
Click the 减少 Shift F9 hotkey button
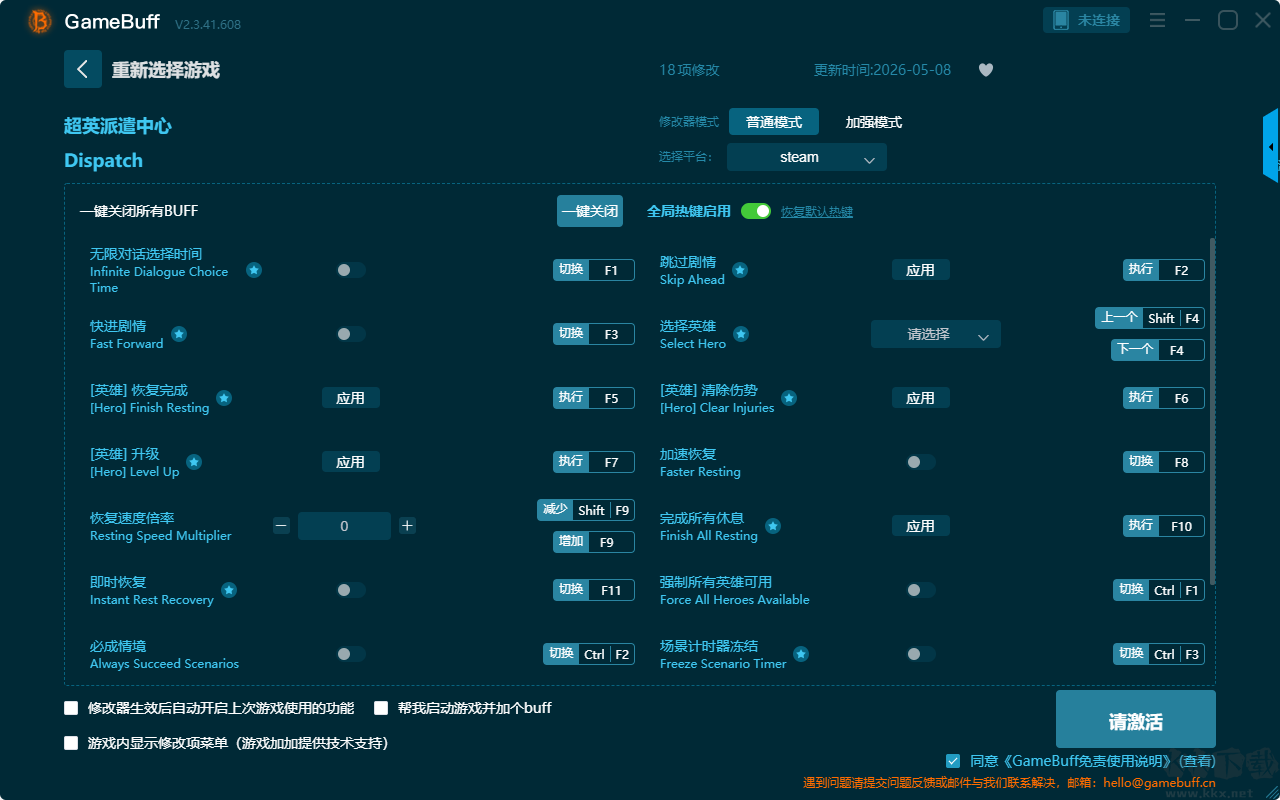coord(586,510)
